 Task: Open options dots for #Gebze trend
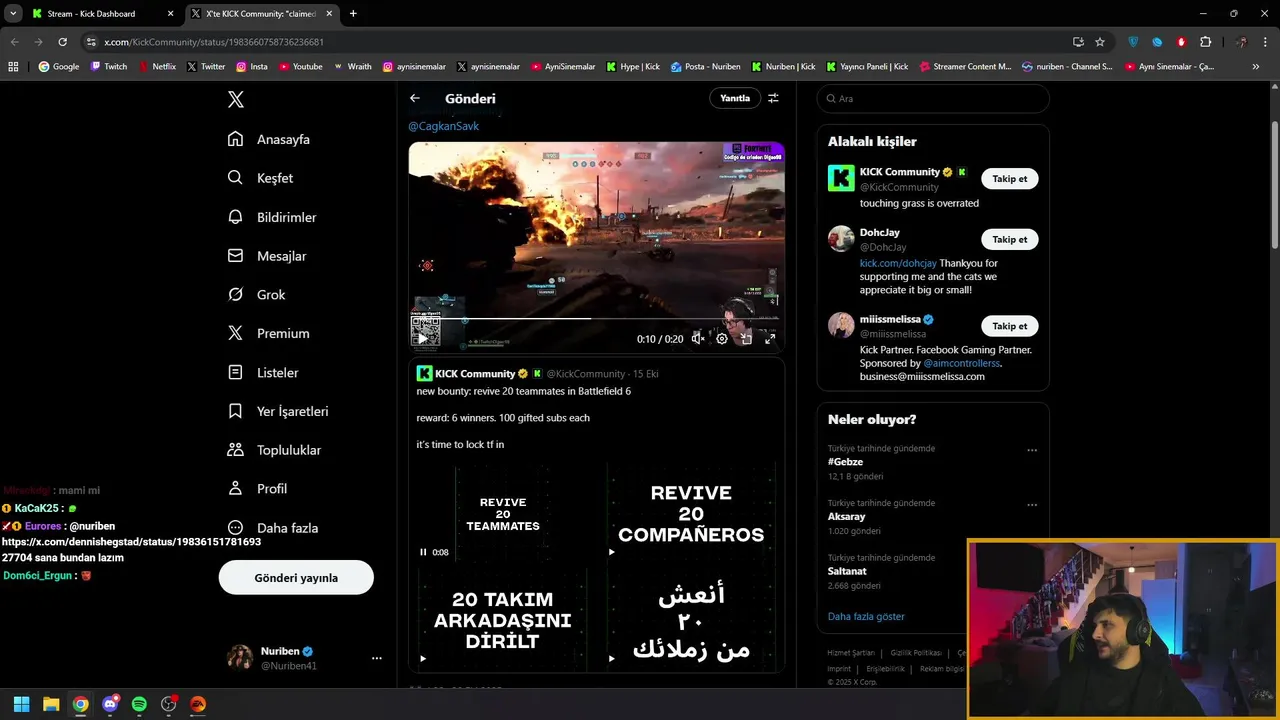pos(1032,450)
